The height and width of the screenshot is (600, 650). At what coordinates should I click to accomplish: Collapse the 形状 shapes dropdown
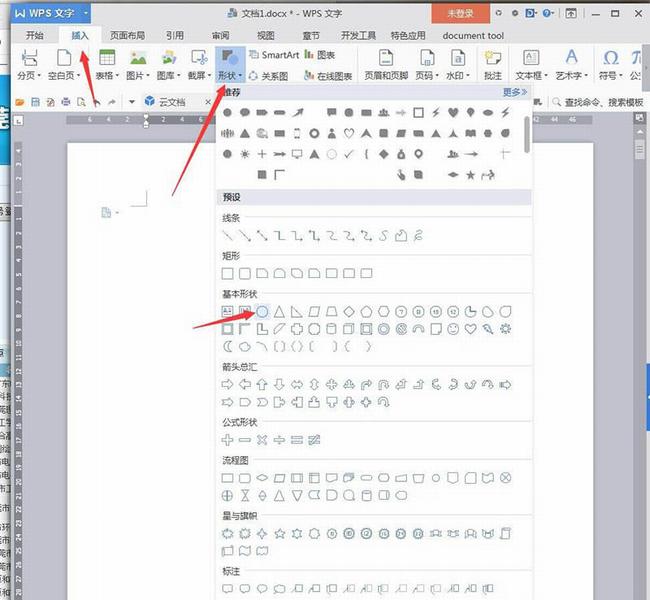coord(230,65)
